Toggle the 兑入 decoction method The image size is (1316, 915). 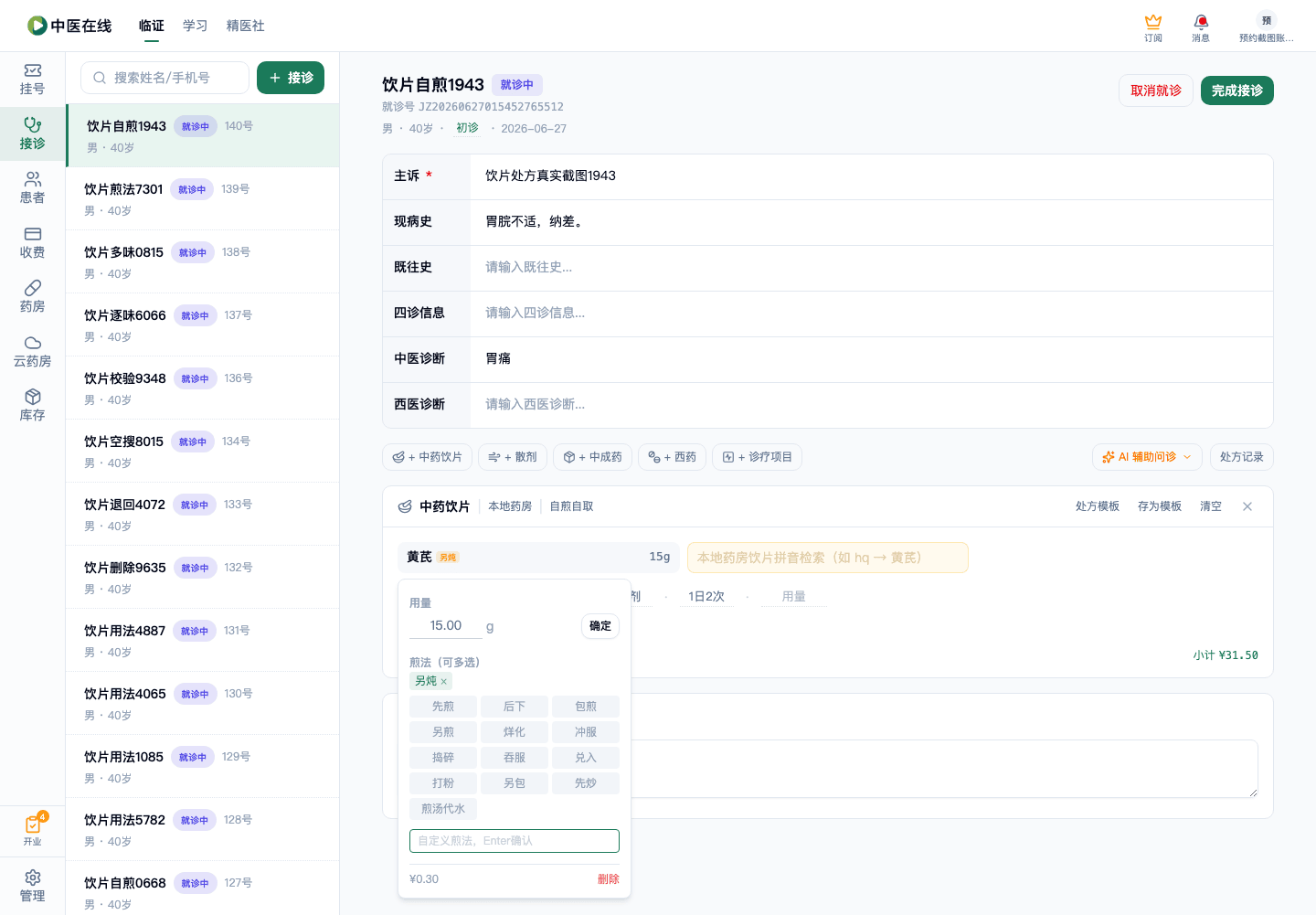coord(586,758)
